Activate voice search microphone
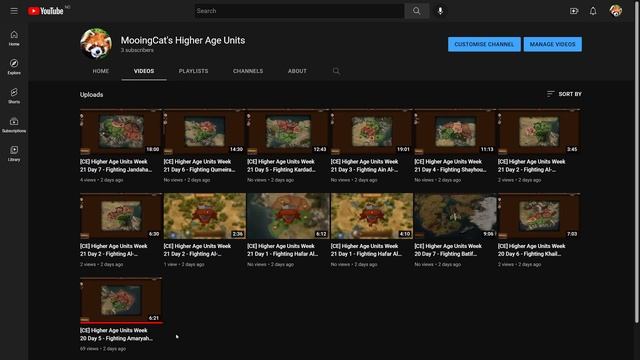This screenshot has width=640, height=360. click(x=440, y=11)
